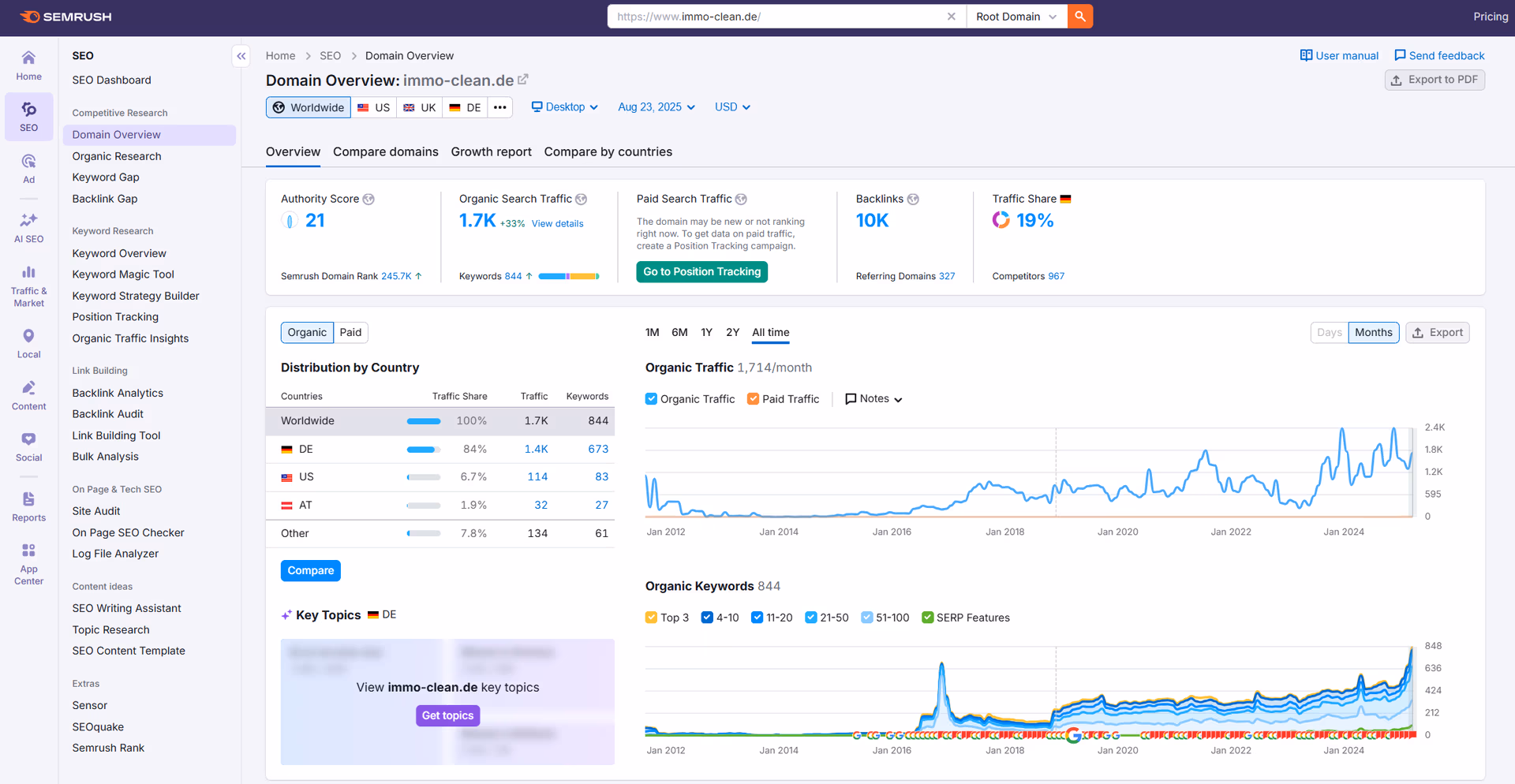Open the Local sidebar icon
Viewport: 1515px width, 784px height.
click(x=28, y=343)
